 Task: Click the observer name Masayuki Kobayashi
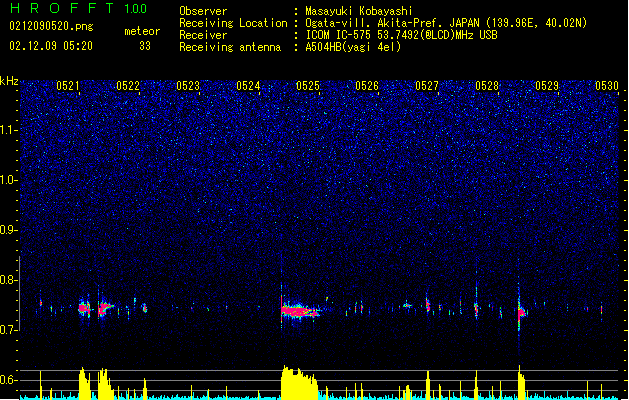point(359,11)
